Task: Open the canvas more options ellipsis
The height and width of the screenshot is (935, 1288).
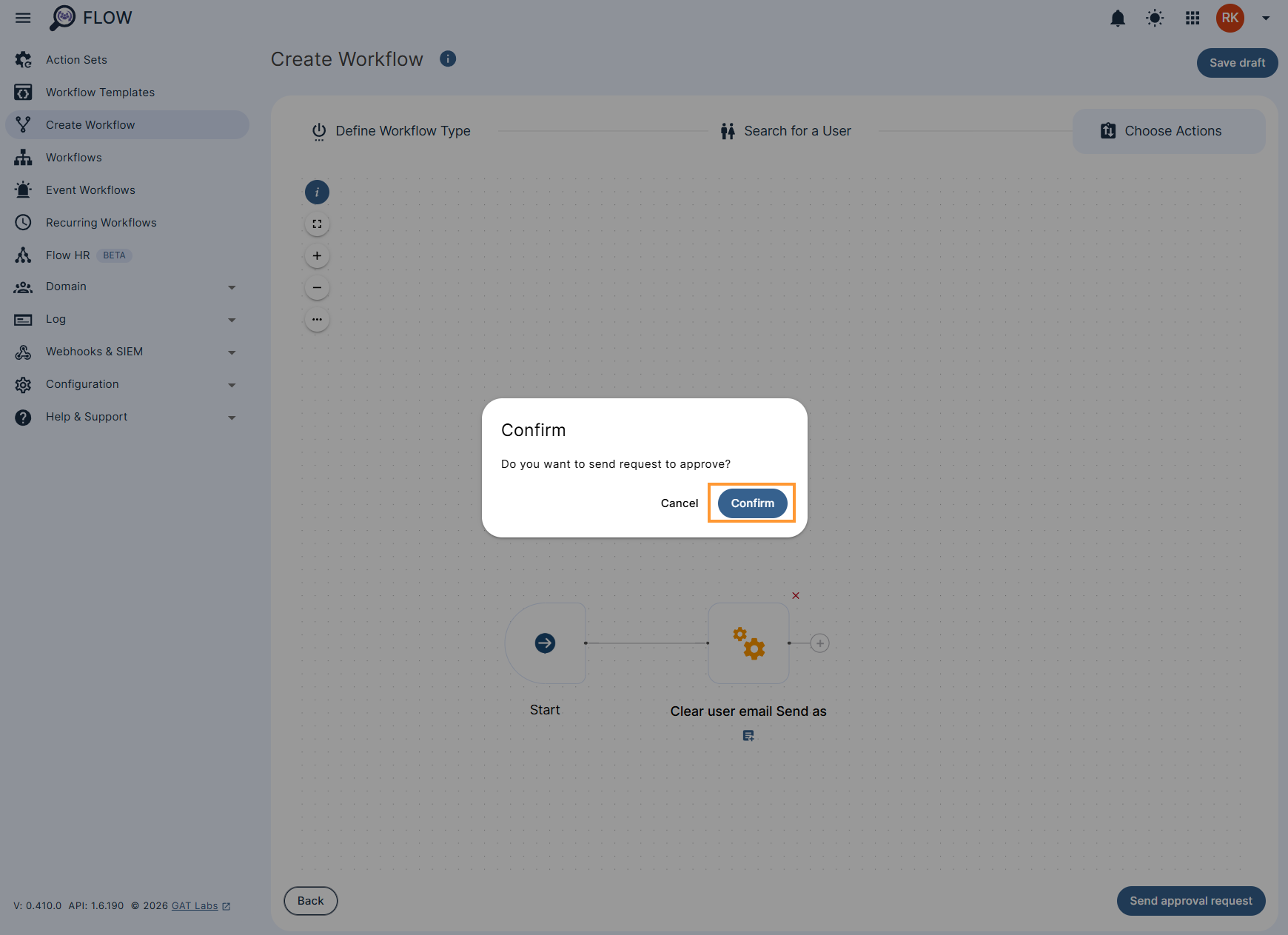Action: coord(317,319)
